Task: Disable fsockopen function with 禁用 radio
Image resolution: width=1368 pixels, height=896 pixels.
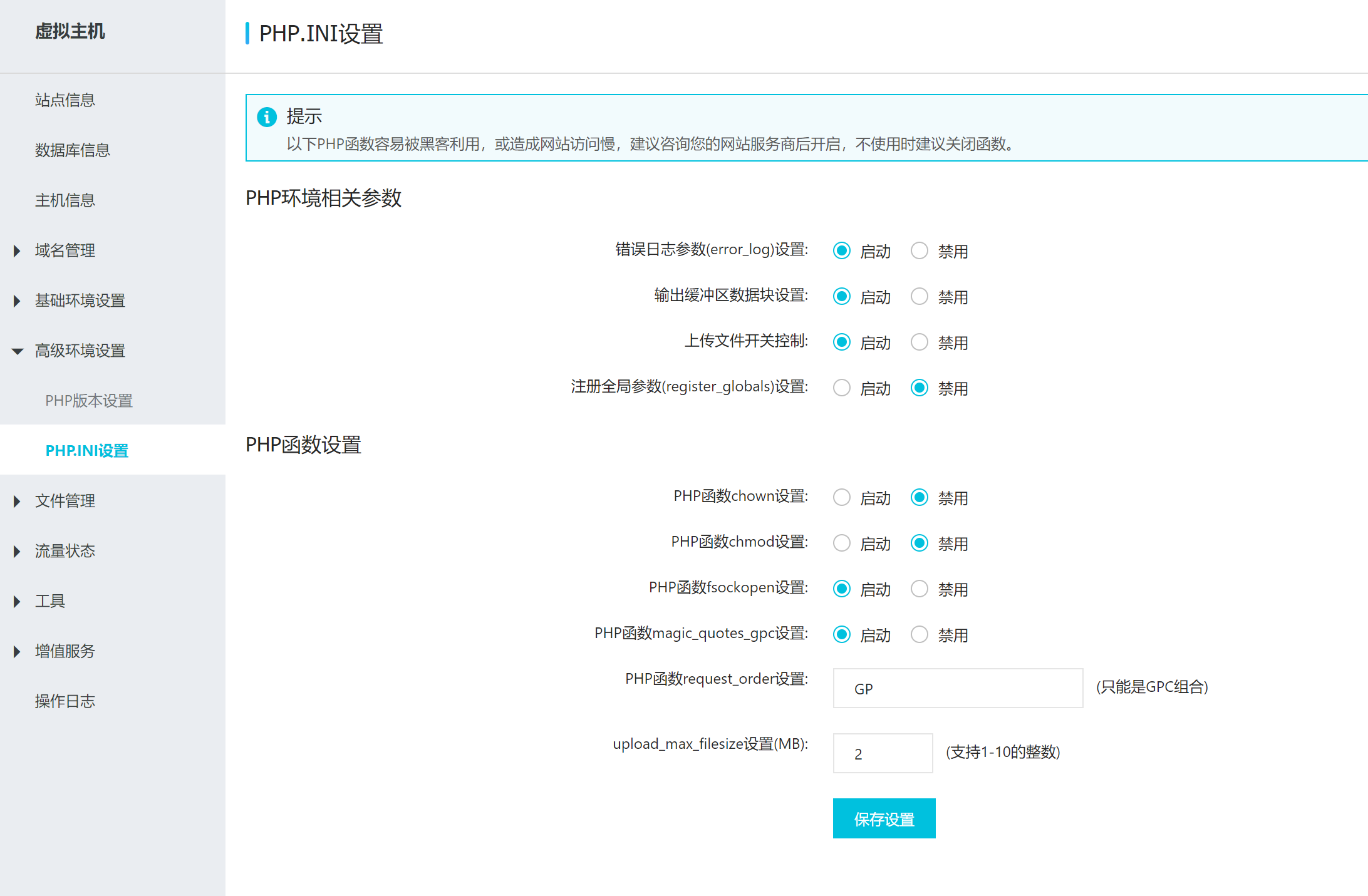Action: 920,589
